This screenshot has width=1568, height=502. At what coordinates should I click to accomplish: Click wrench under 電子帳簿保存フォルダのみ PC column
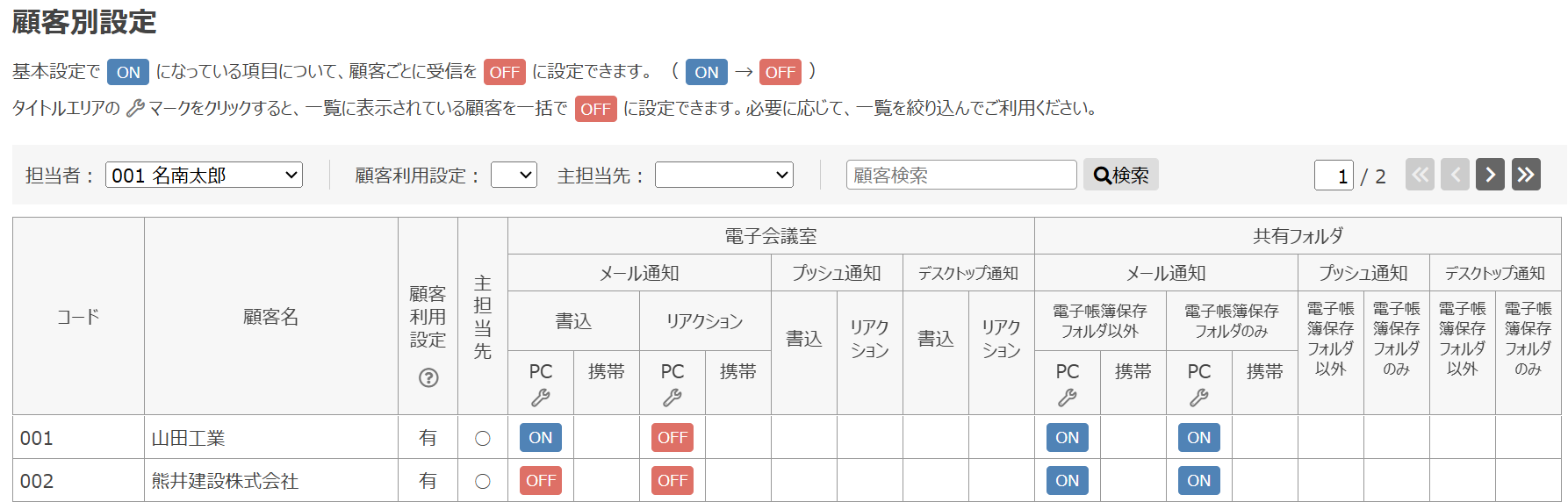pyautogui.click(x=1199, y=398)
